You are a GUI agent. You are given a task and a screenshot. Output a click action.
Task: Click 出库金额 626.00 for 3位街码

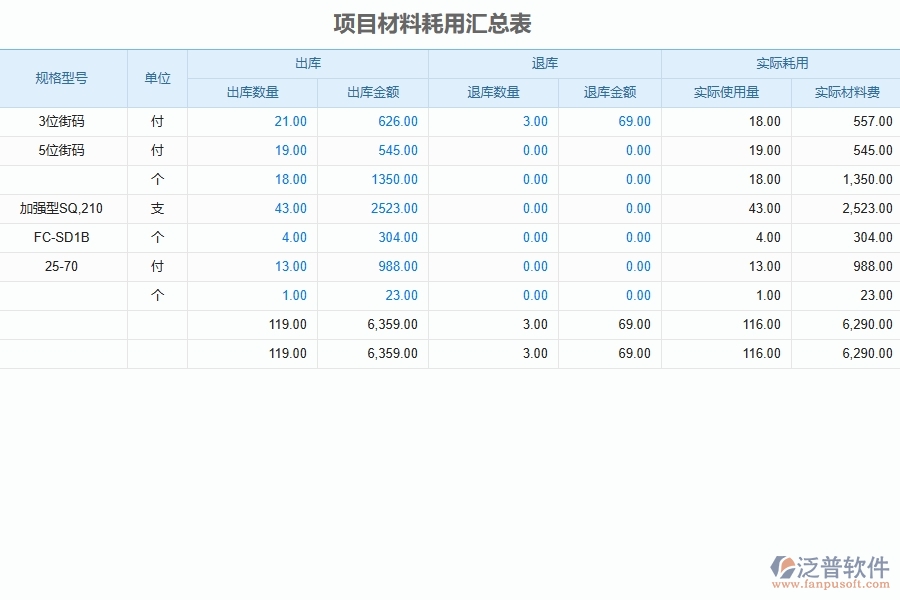tap(398, 121)
